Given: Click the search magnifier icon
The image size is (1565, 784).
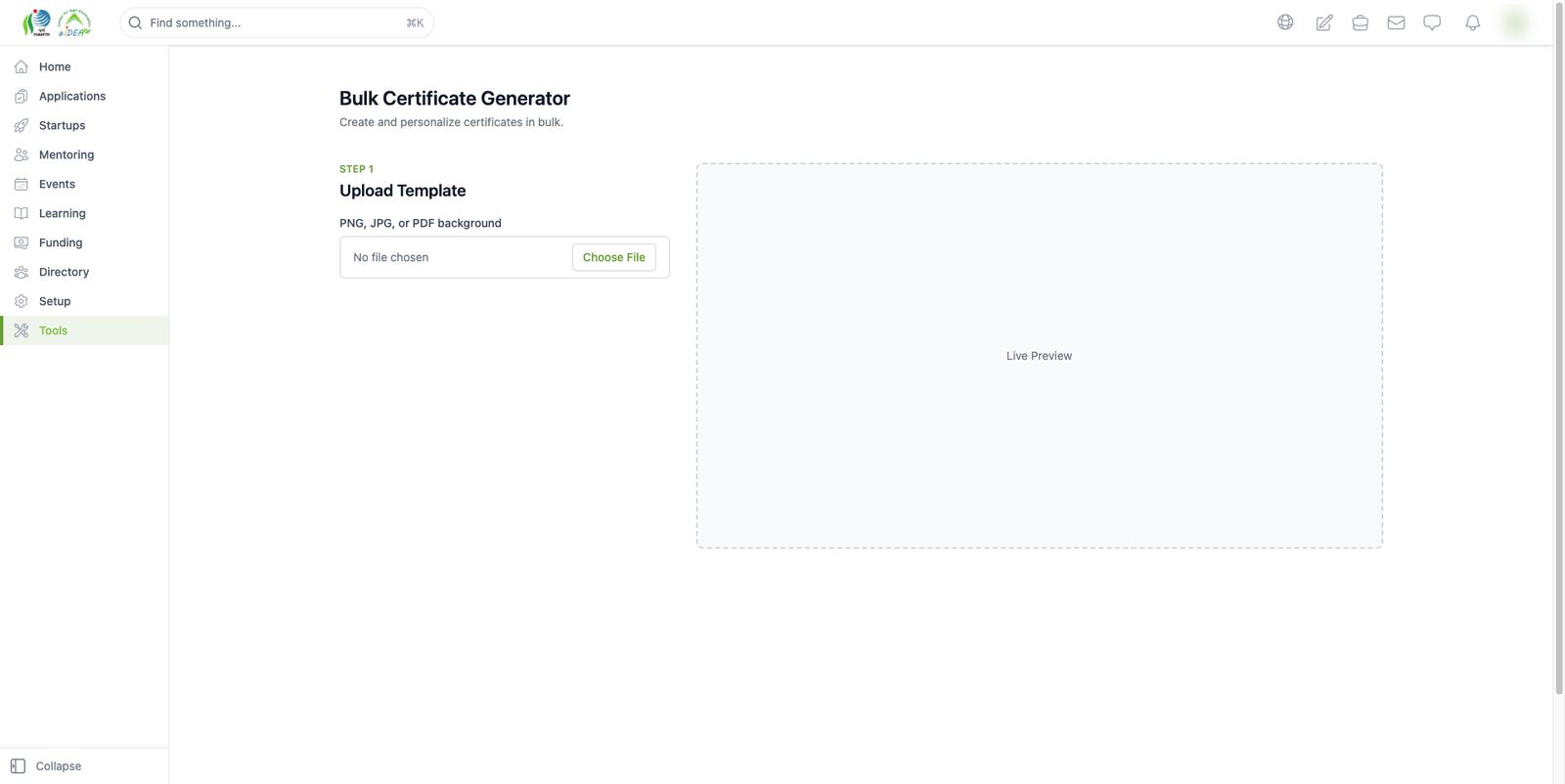Looking at the screenshot, I should (136, 22).
